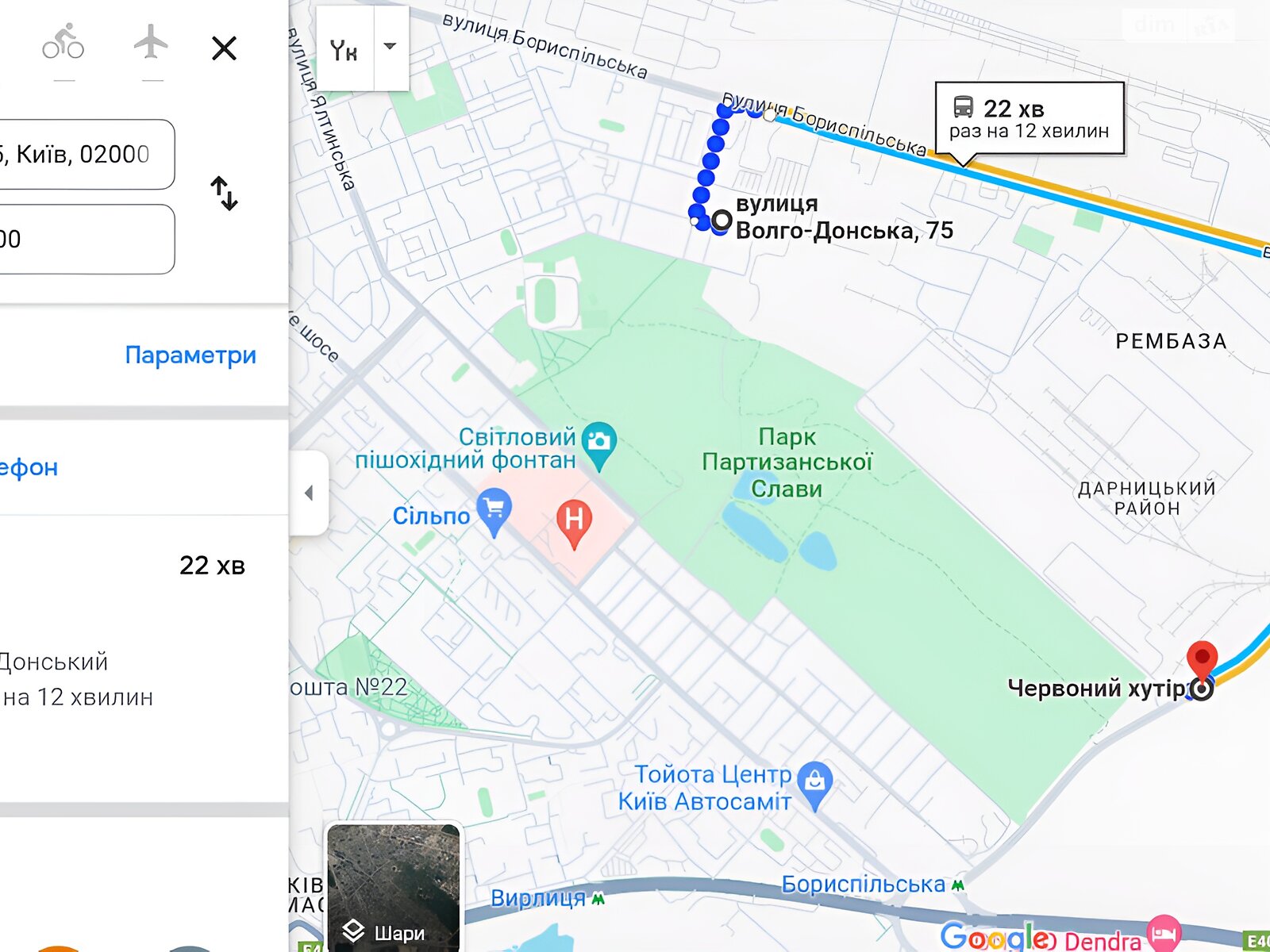
Task: Click the РЕМБАЗА district label
Action: pyautogui.click(x=1171, y=341)
